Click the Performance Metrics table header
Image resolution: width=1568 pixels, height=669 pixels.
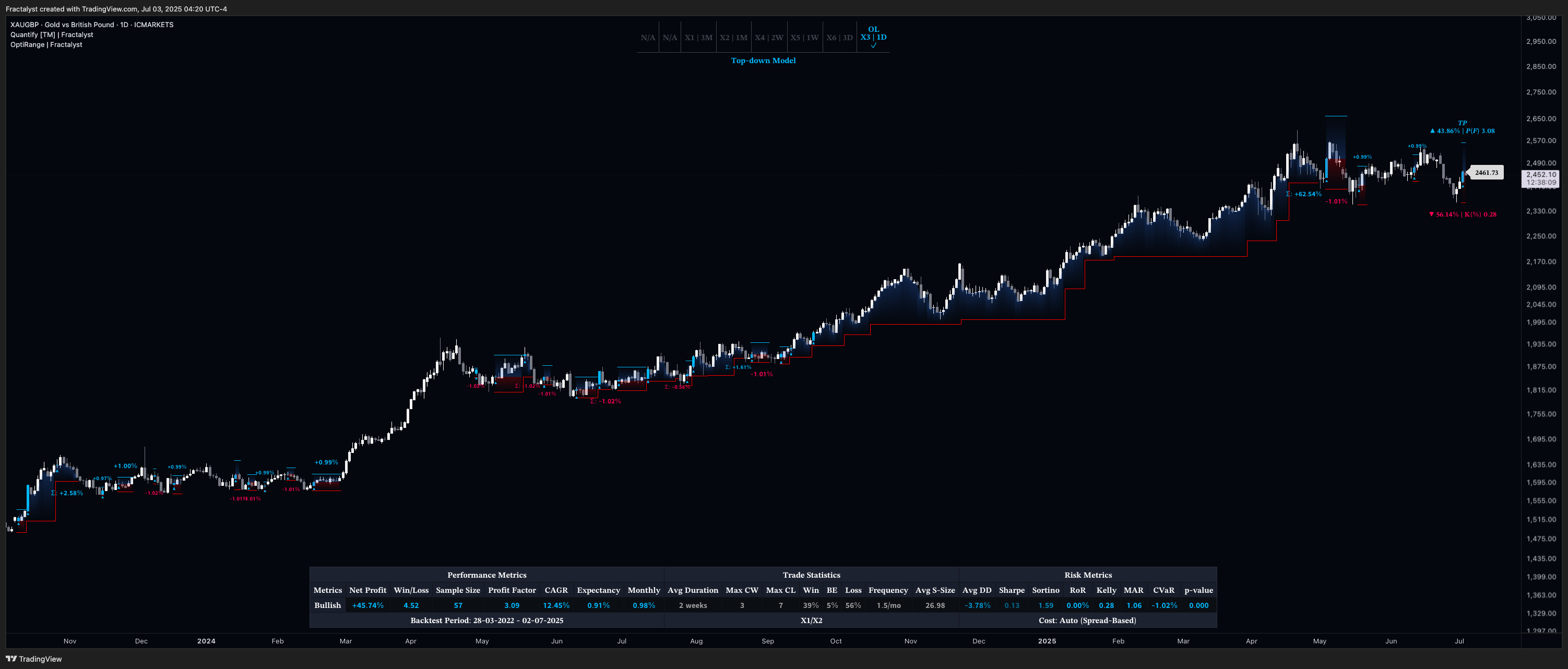point(486,575)
